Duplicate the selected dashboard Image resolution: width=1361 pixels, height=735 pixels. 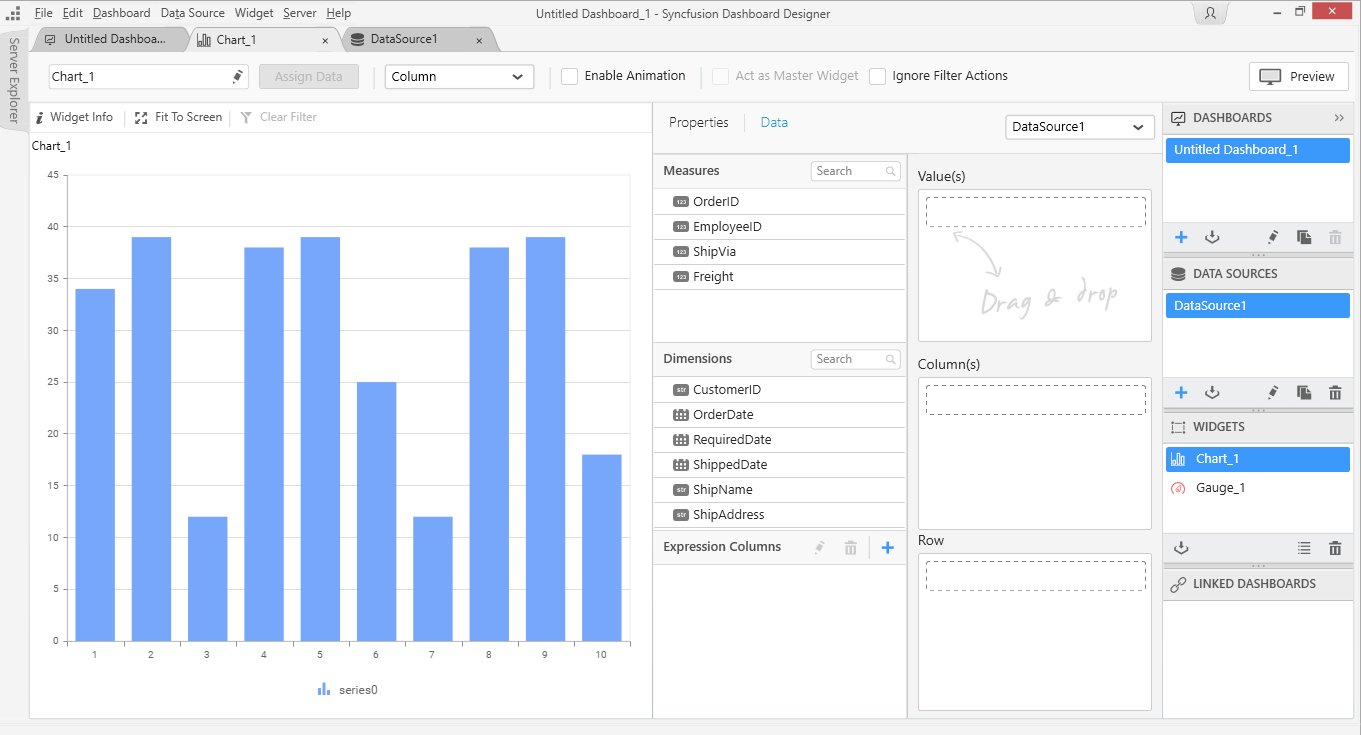[1304, 237]
